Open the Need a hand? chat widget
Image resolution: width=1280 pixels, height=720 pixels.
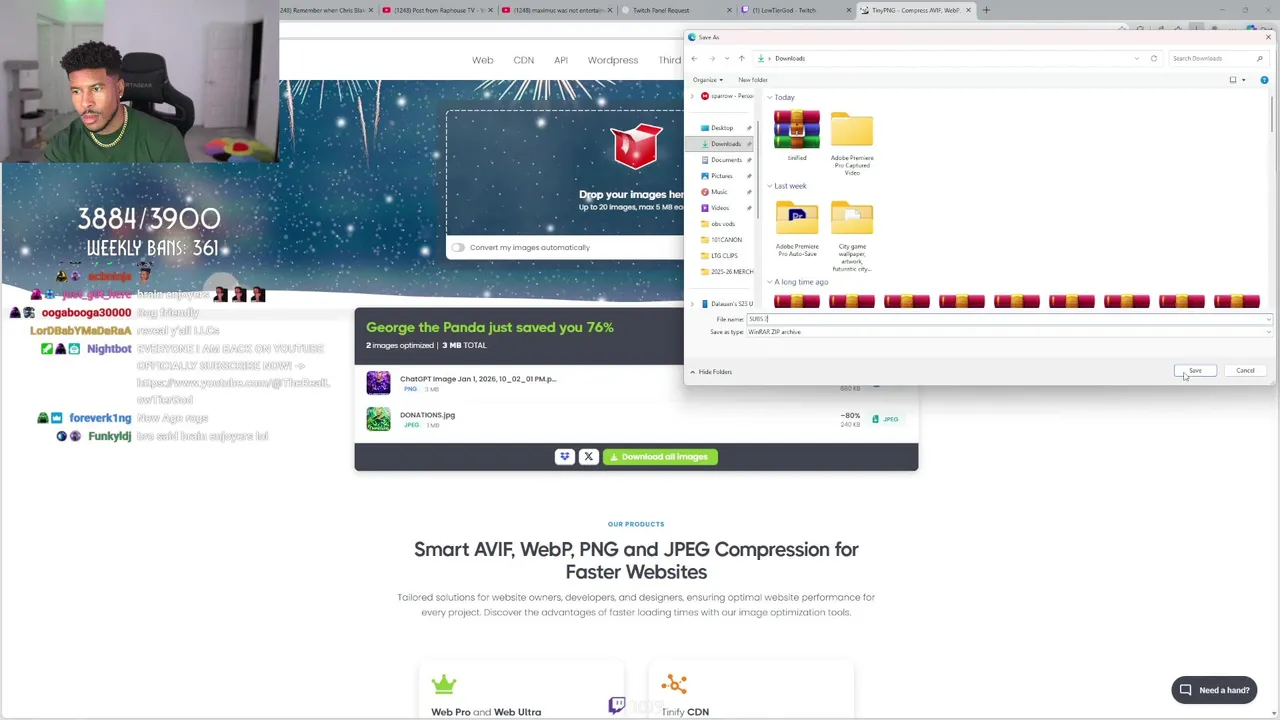[x=1214, y=690]
